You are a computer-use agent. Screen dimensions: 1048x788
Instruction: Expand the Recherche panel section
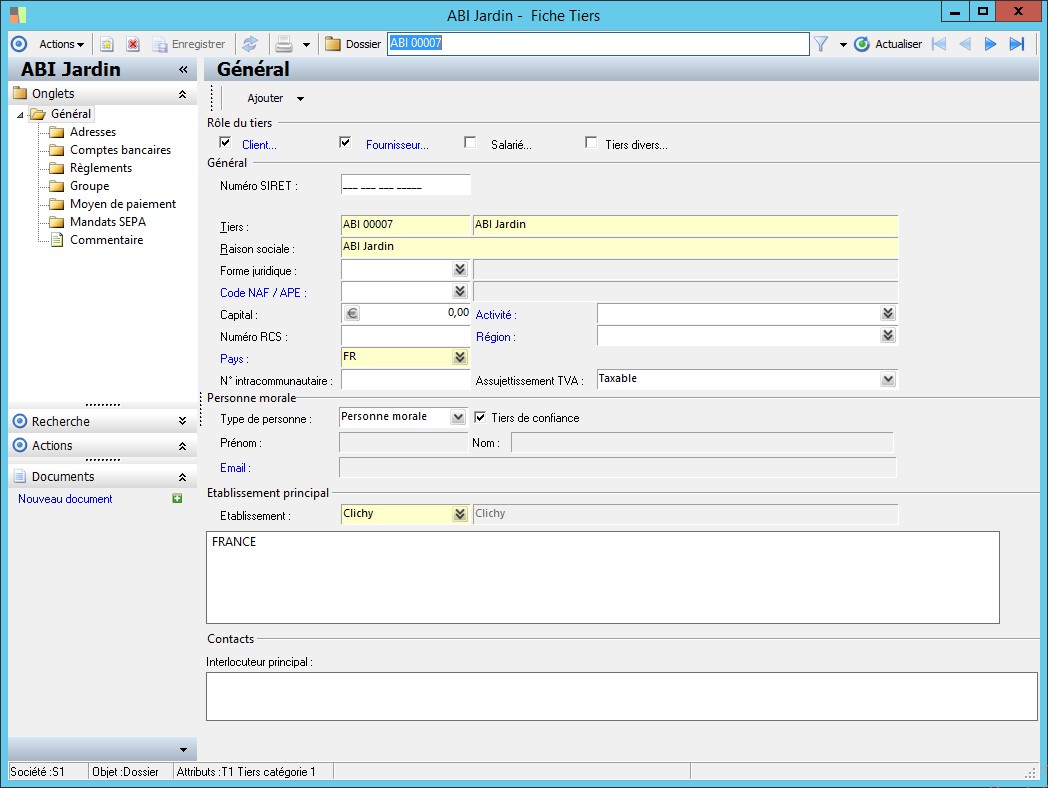click(x=182, y=422)
